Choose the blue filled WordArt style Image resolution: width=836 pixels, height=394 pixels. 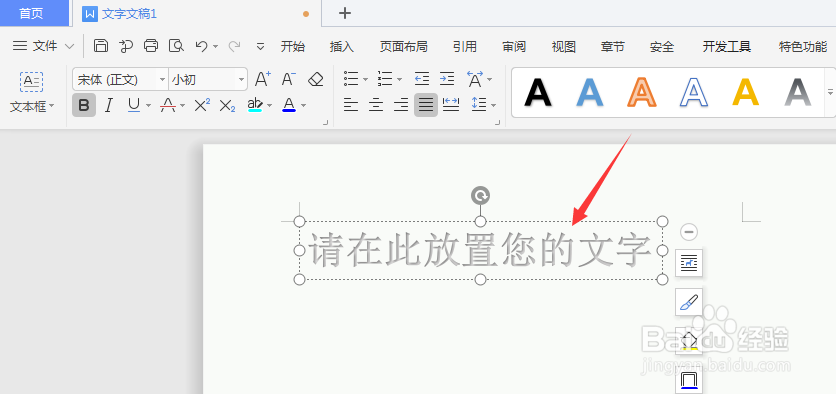point(590,92)
